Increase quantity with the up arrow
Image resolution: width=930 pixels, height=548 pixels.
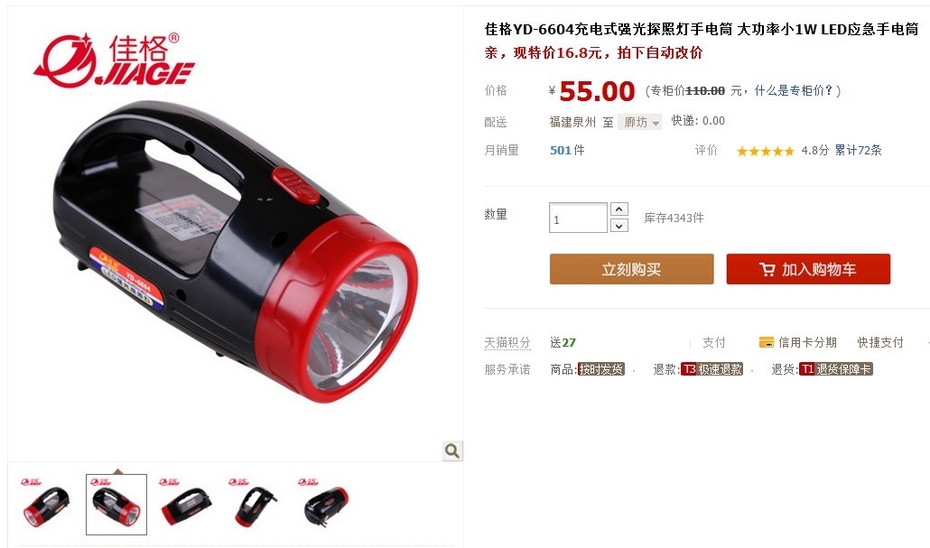[x=619, y=209]
